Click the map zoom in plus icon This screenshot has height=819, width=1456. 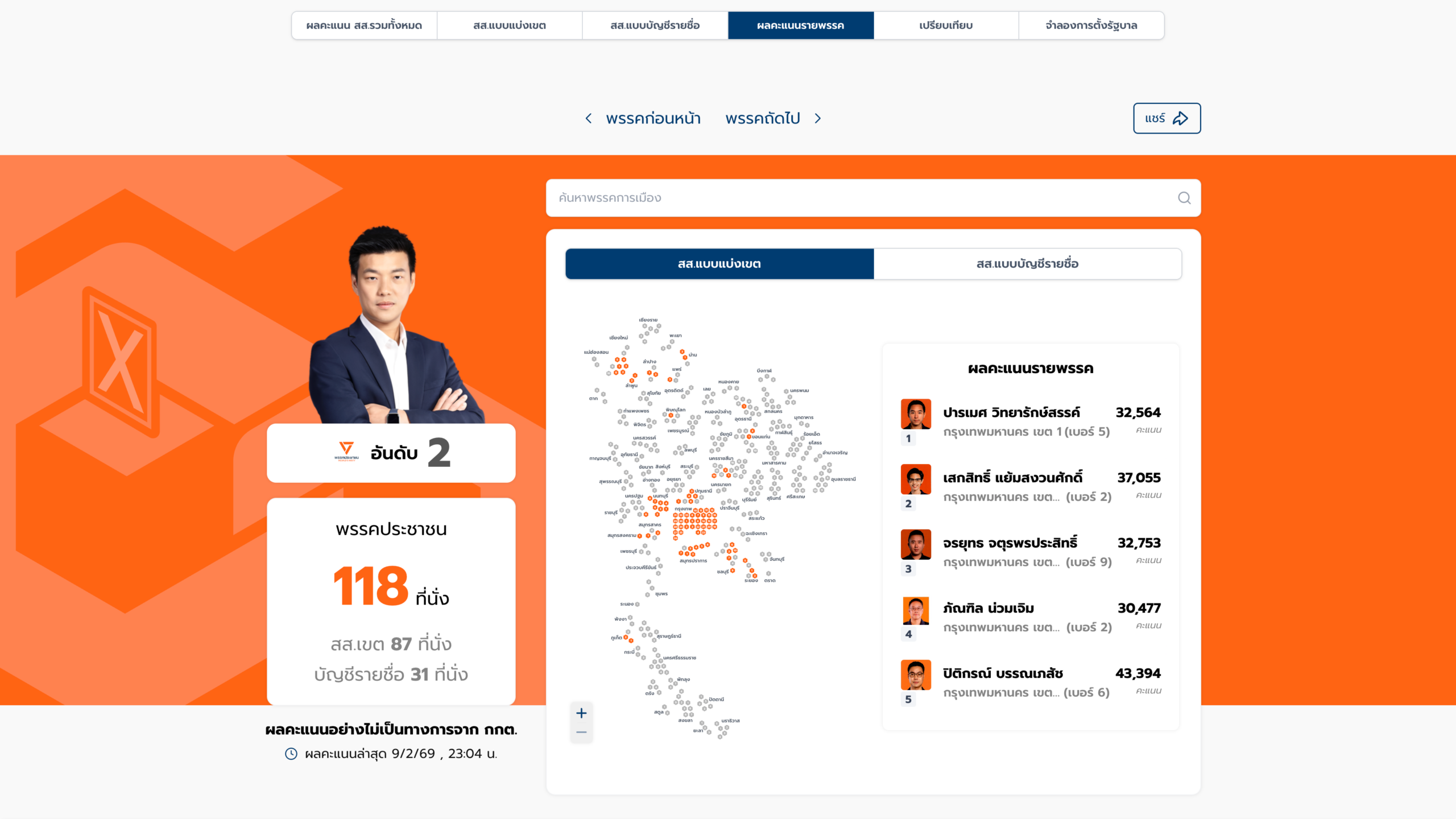coord(581,713)
